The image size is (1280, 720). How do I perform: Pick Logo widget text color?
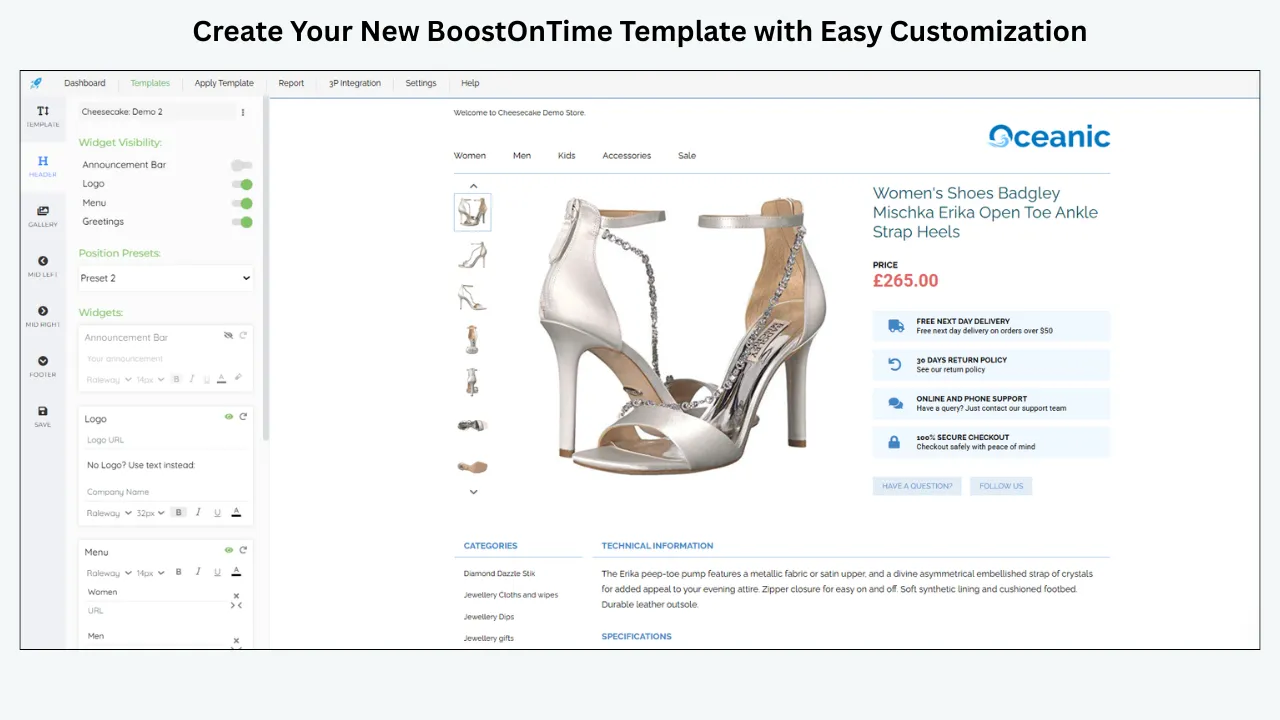coord(236,513)
